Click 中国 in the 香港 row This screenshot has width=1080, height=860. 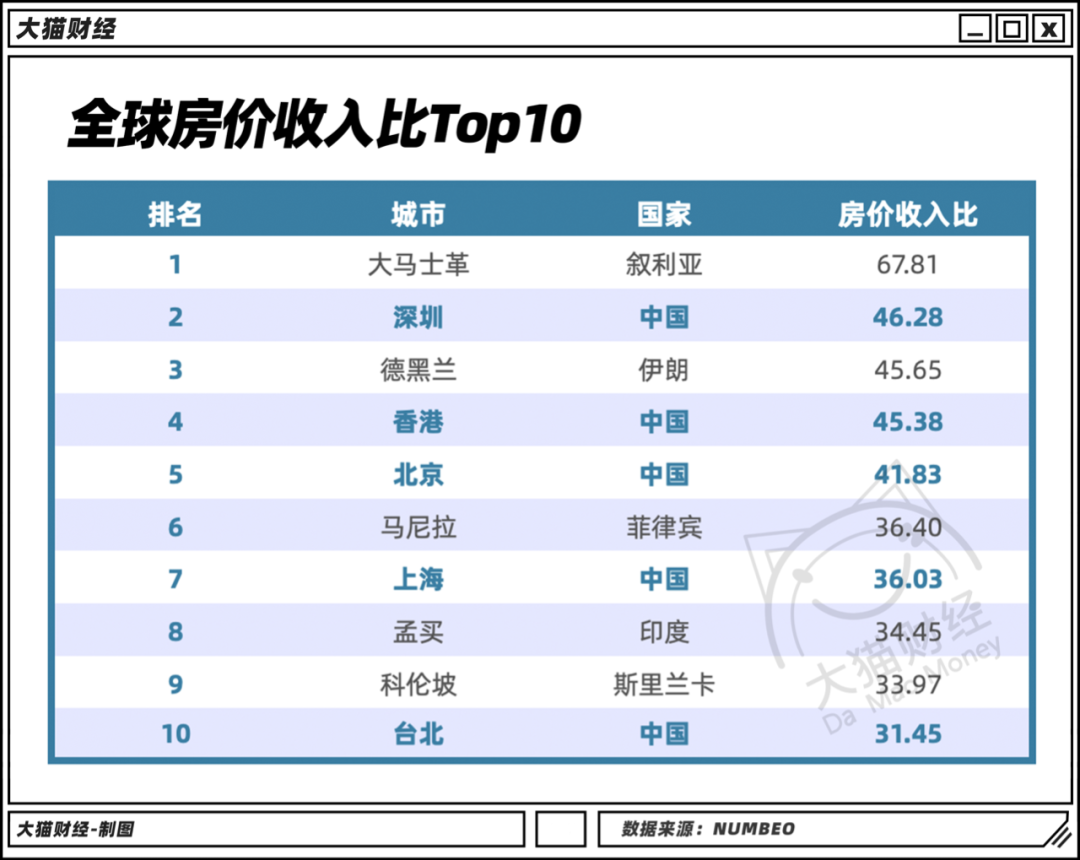tap(664, 421)
